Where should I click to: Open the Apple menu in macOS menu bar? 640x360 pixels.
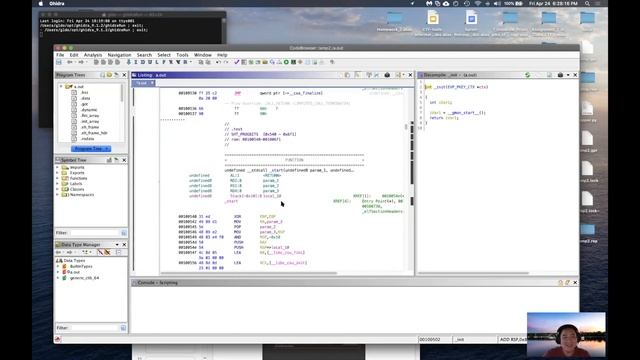(x=40, y=3)
